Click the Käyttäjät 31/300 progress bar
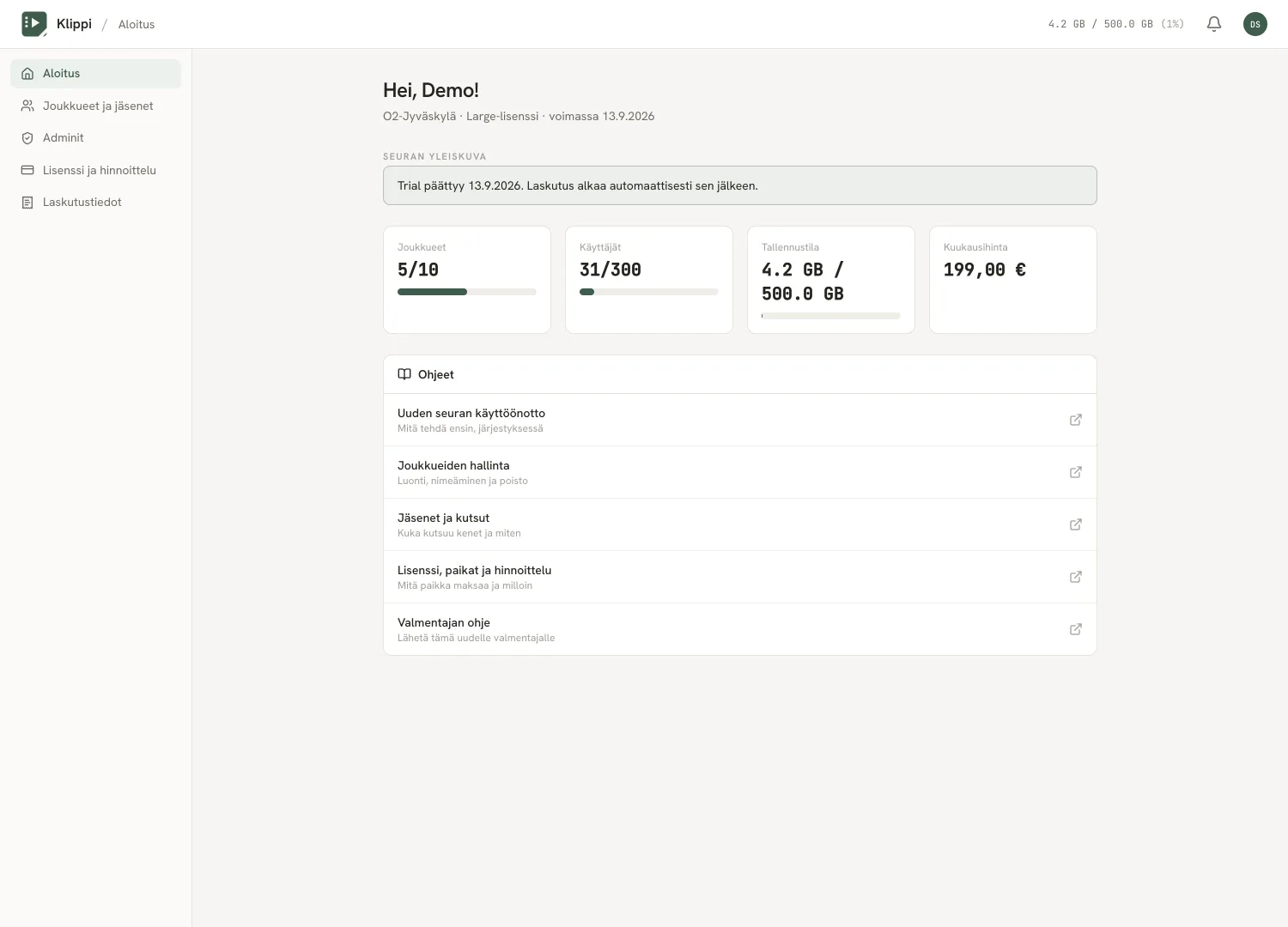1288x927 pixels. pos(649,292)
